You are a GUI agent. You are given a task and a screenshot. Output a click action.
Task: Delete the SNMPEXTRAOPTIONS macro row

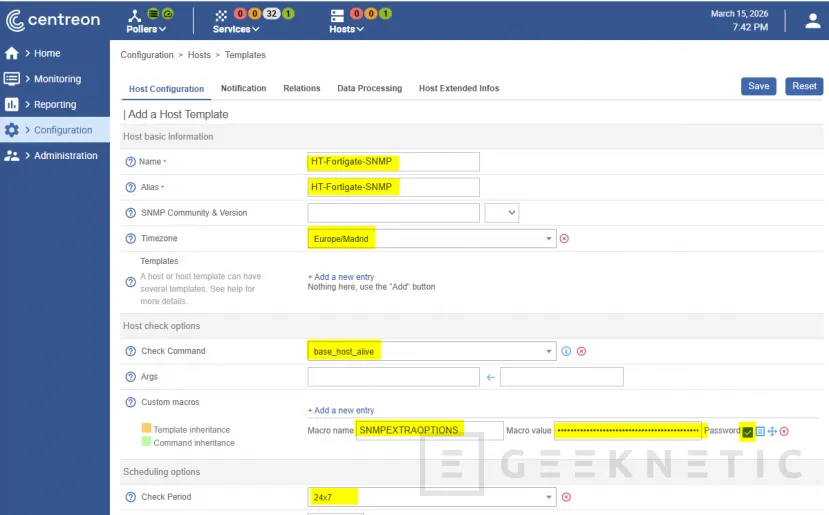pyautogui.click(x=784, y=431)
